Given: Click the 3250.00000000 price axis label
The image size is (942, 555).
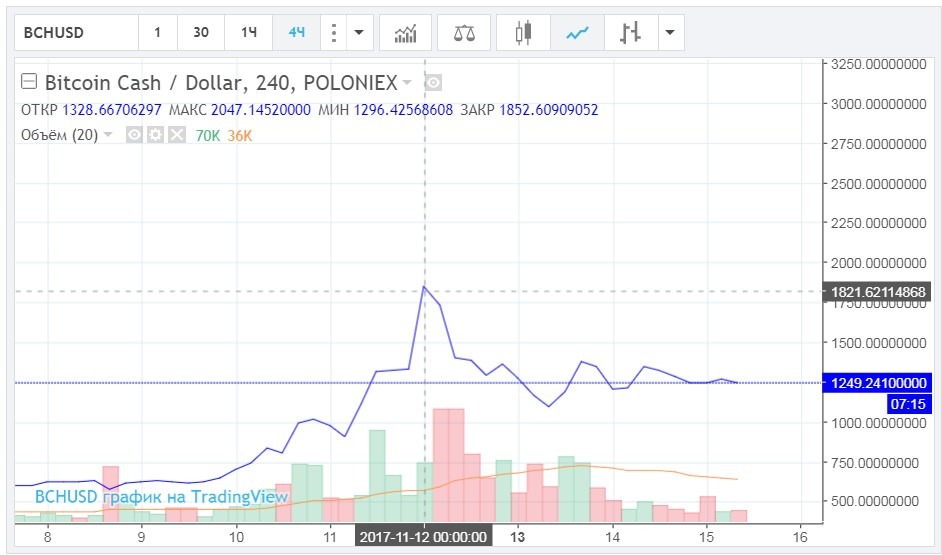Looking at the screenshot, I should pyautogui.click(x=878, y=64).
